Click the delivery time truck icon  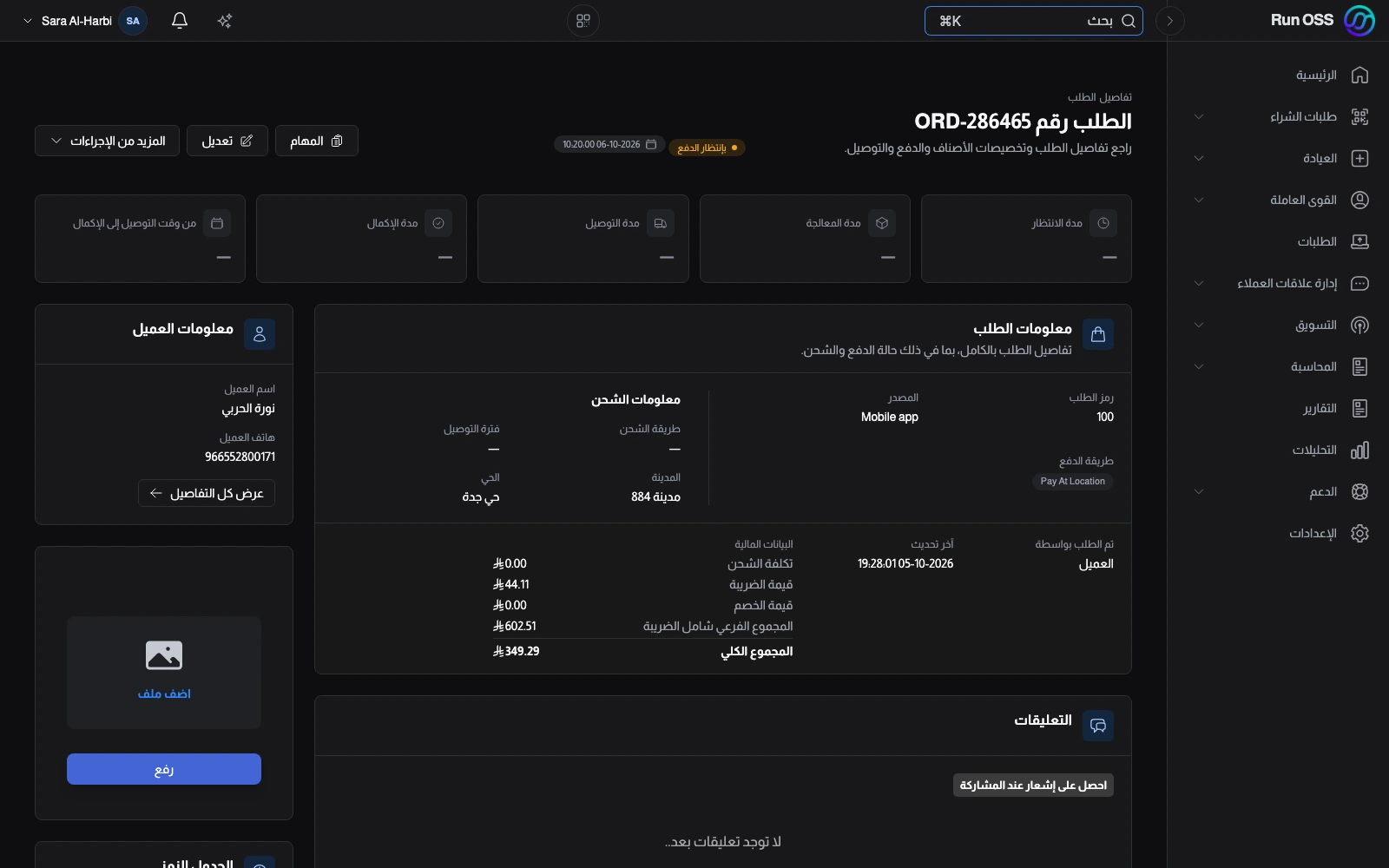661,223
